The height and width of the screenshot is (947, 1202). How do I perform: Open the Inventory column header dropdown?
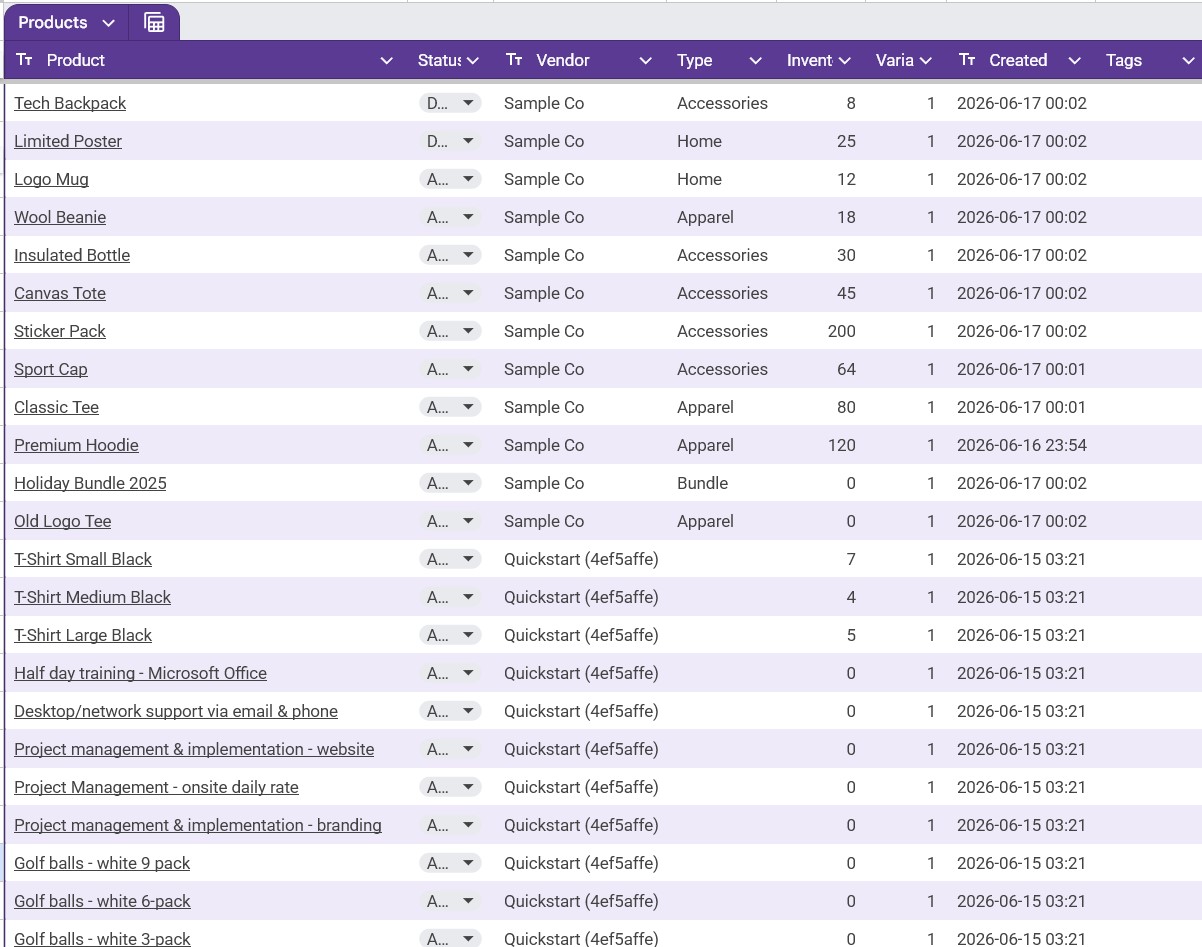[x=845, y=61]
